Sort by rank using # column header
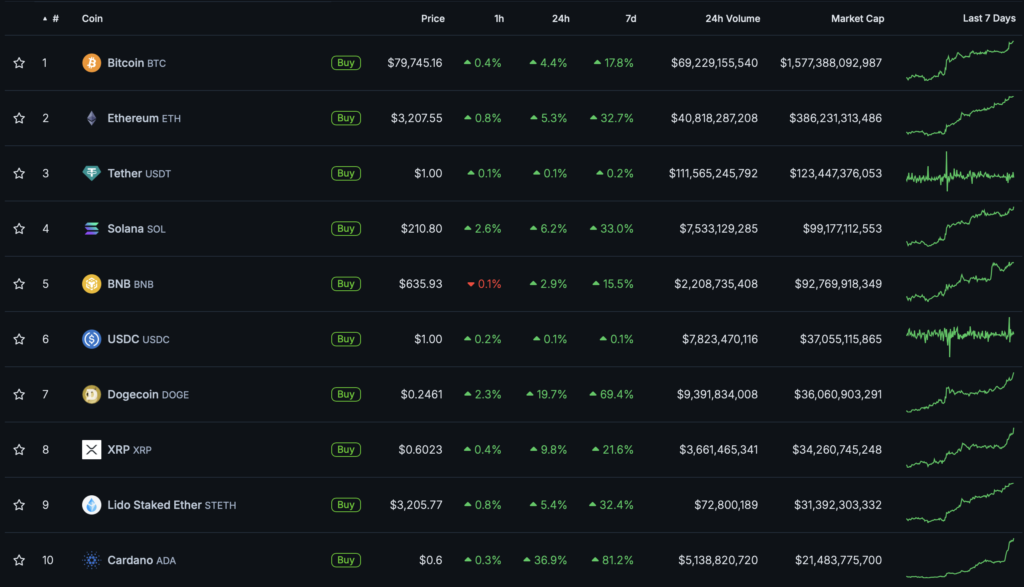This screenshot has width=1024, height=587. 54,19
